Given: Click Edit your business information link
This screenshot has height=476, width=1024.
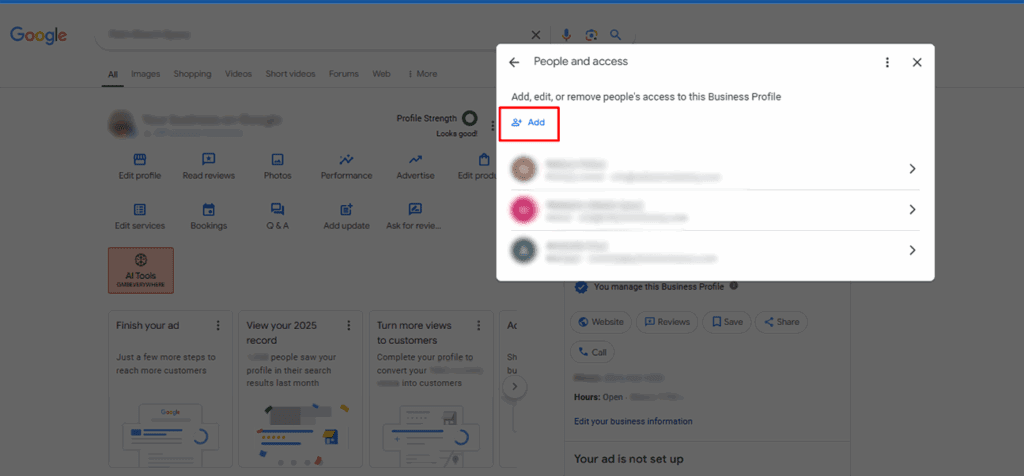Looking at the screenshot, I should (633, 421).
